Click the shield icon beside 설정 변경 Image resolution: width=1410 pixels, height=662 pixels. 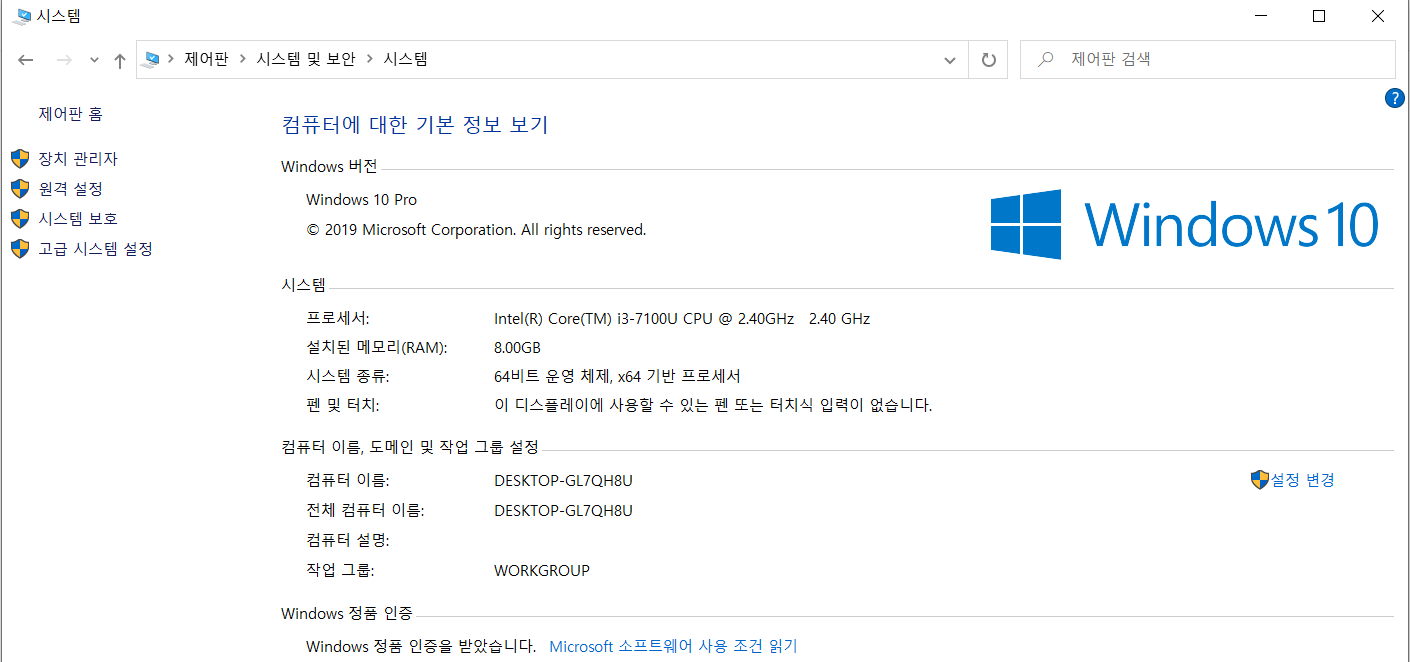[1260, 480]
